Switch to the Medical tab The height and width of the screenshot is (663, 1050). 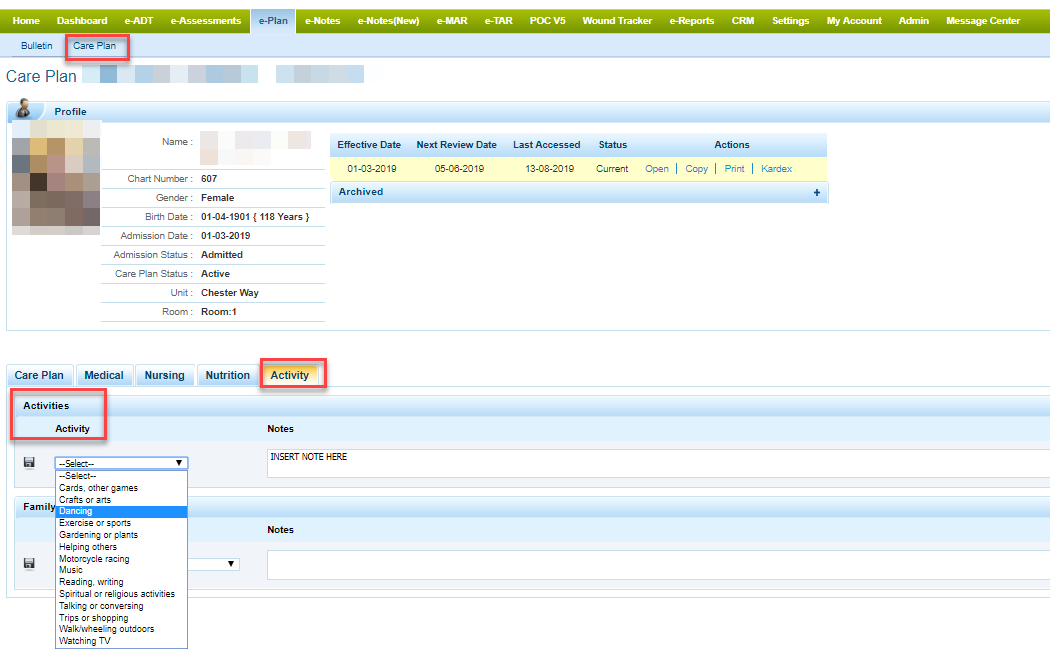104,375
